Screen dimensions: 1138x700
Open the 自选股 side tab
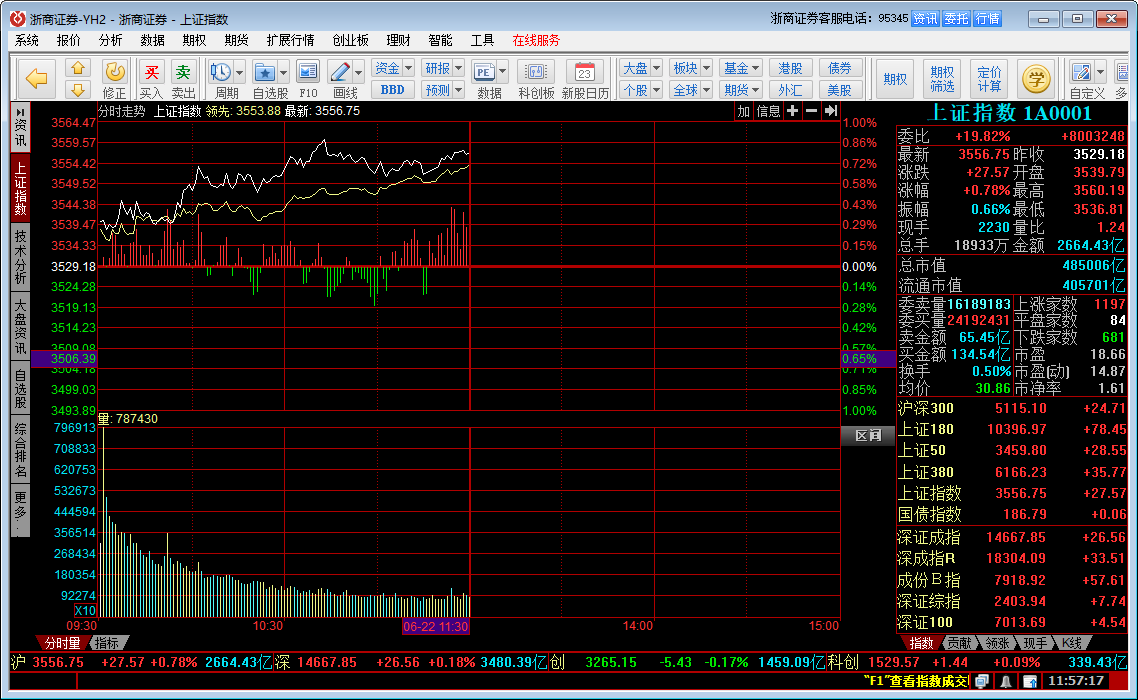point(20,388)
